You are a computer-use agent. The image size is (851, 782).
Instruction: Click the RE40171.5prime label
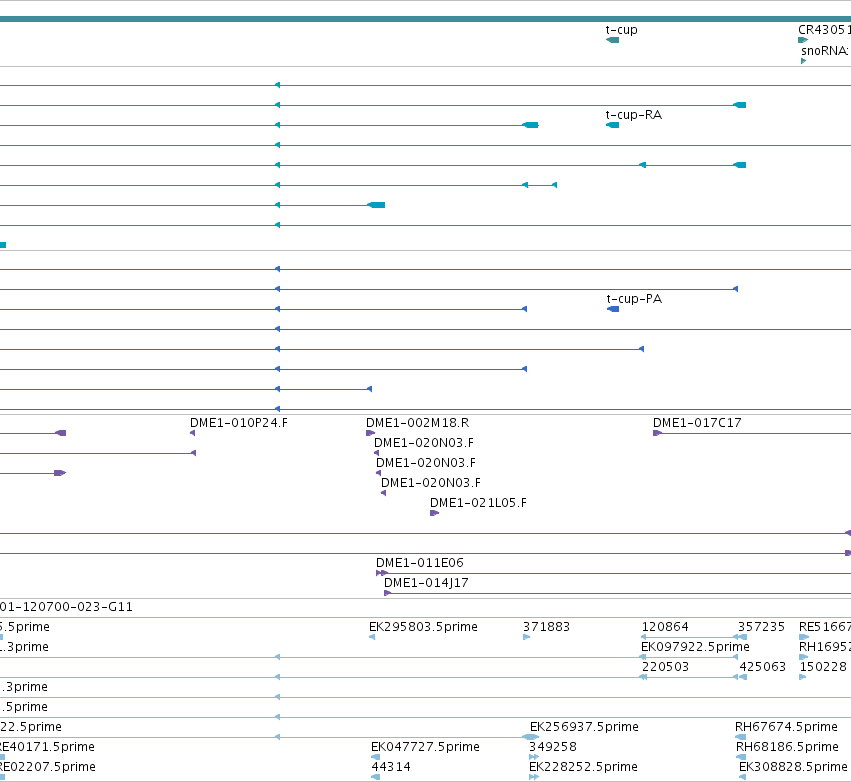[x=47, y=747]
